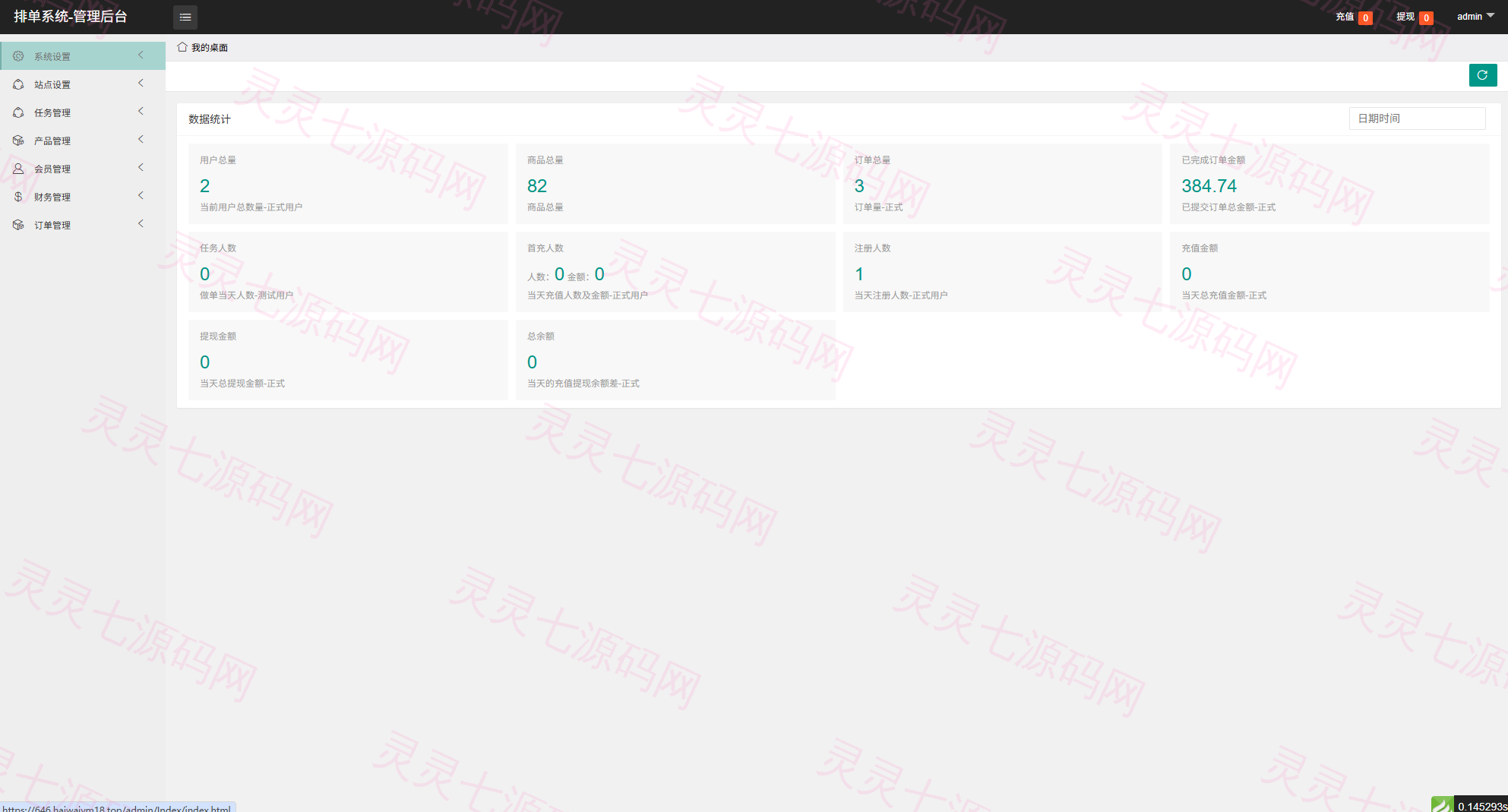Click the green refresh button
The image size is (1508, 812).
pyautogui.click(x=1482, y=75)
